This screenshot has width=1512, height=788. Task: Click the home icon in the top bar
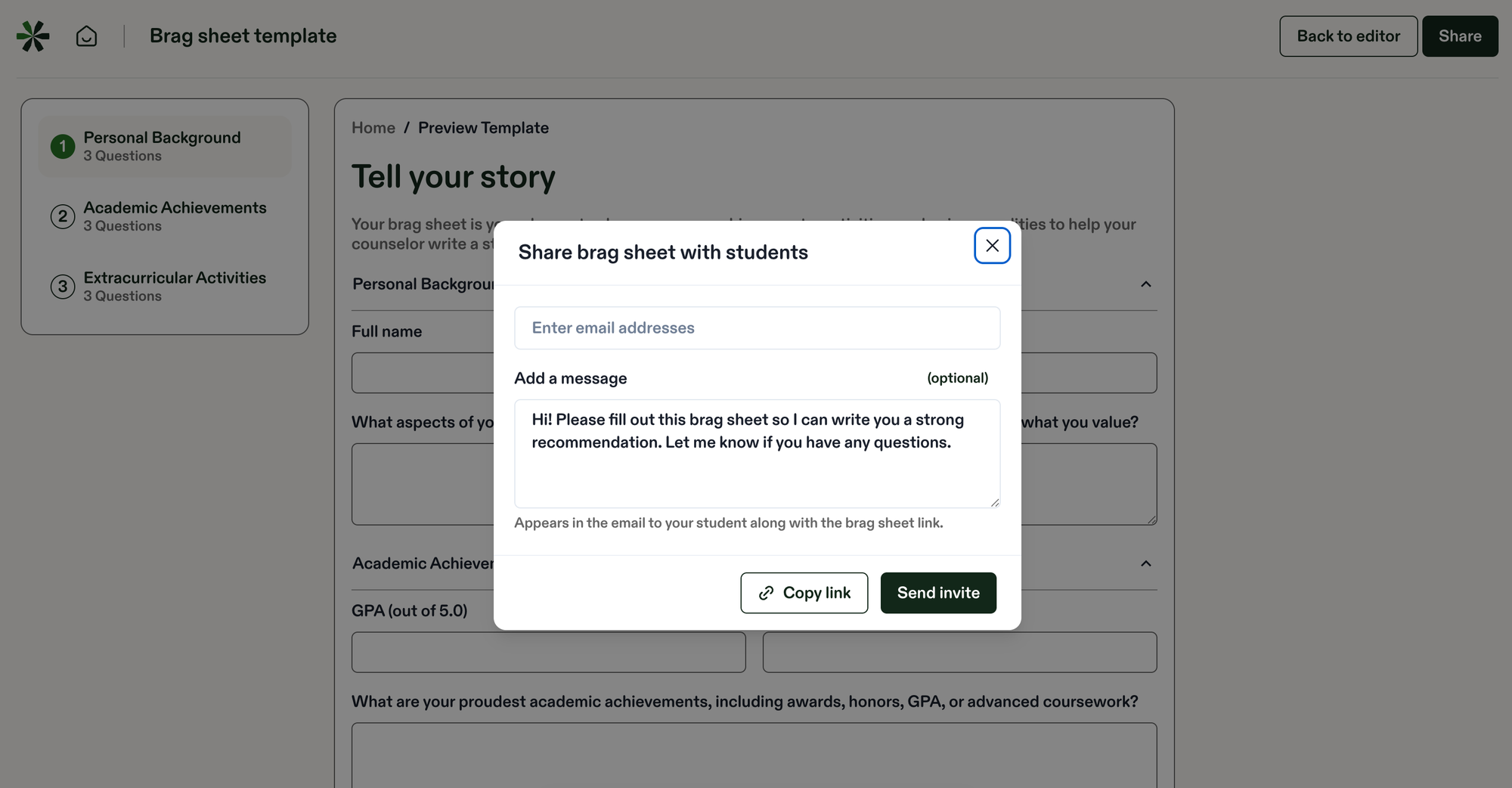[86, 36]
